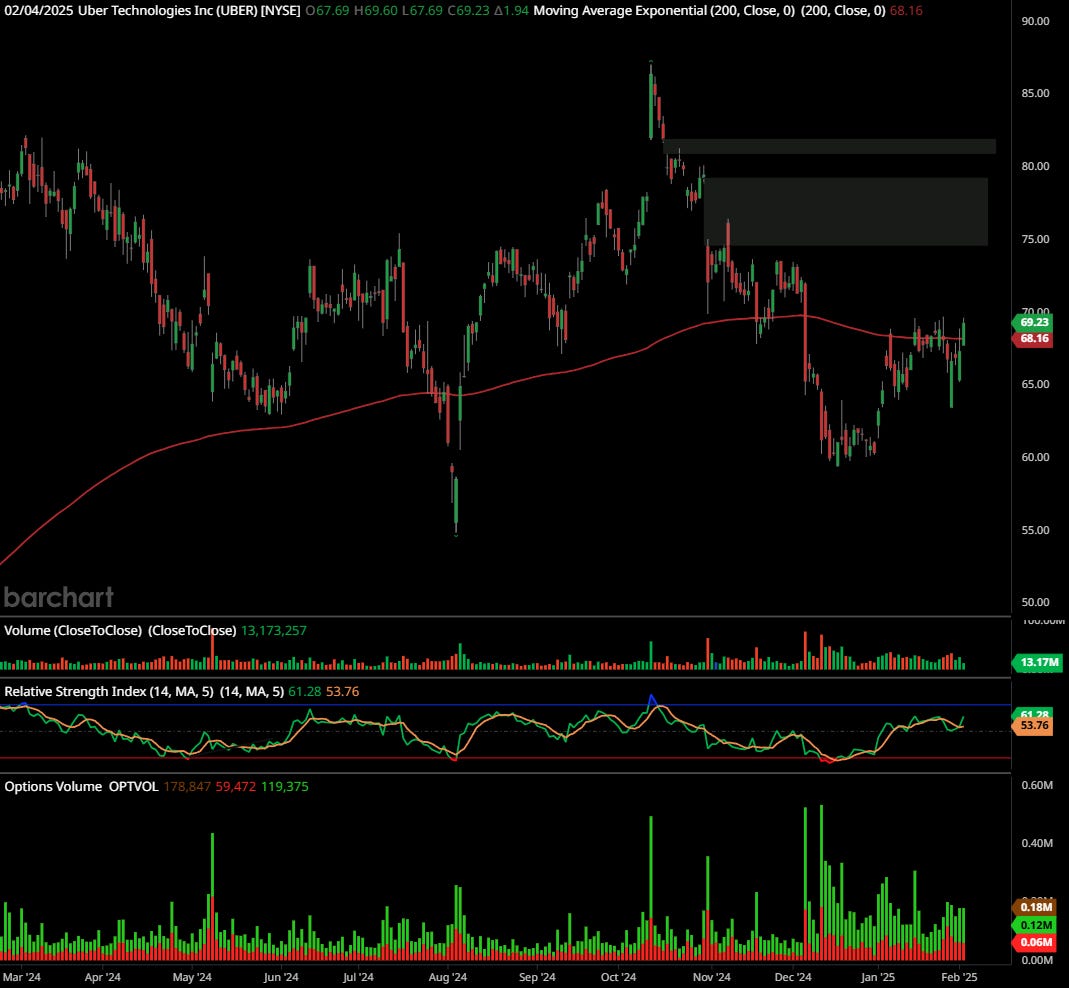Select the green 13.17M volume tag
1069x988 pixels.
1037,662
